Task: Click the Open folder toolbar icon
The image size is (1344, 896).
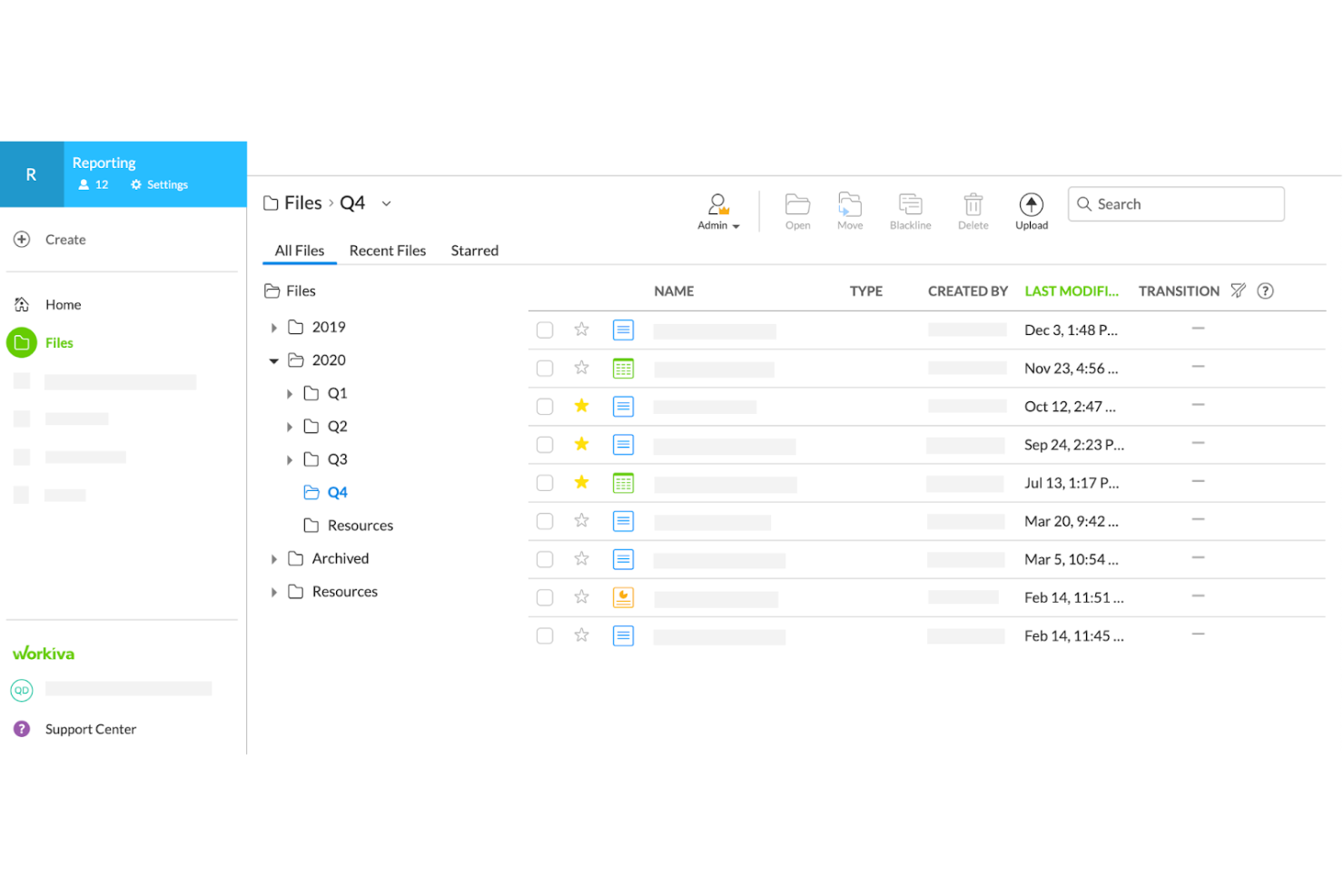Action: [797, 204]
